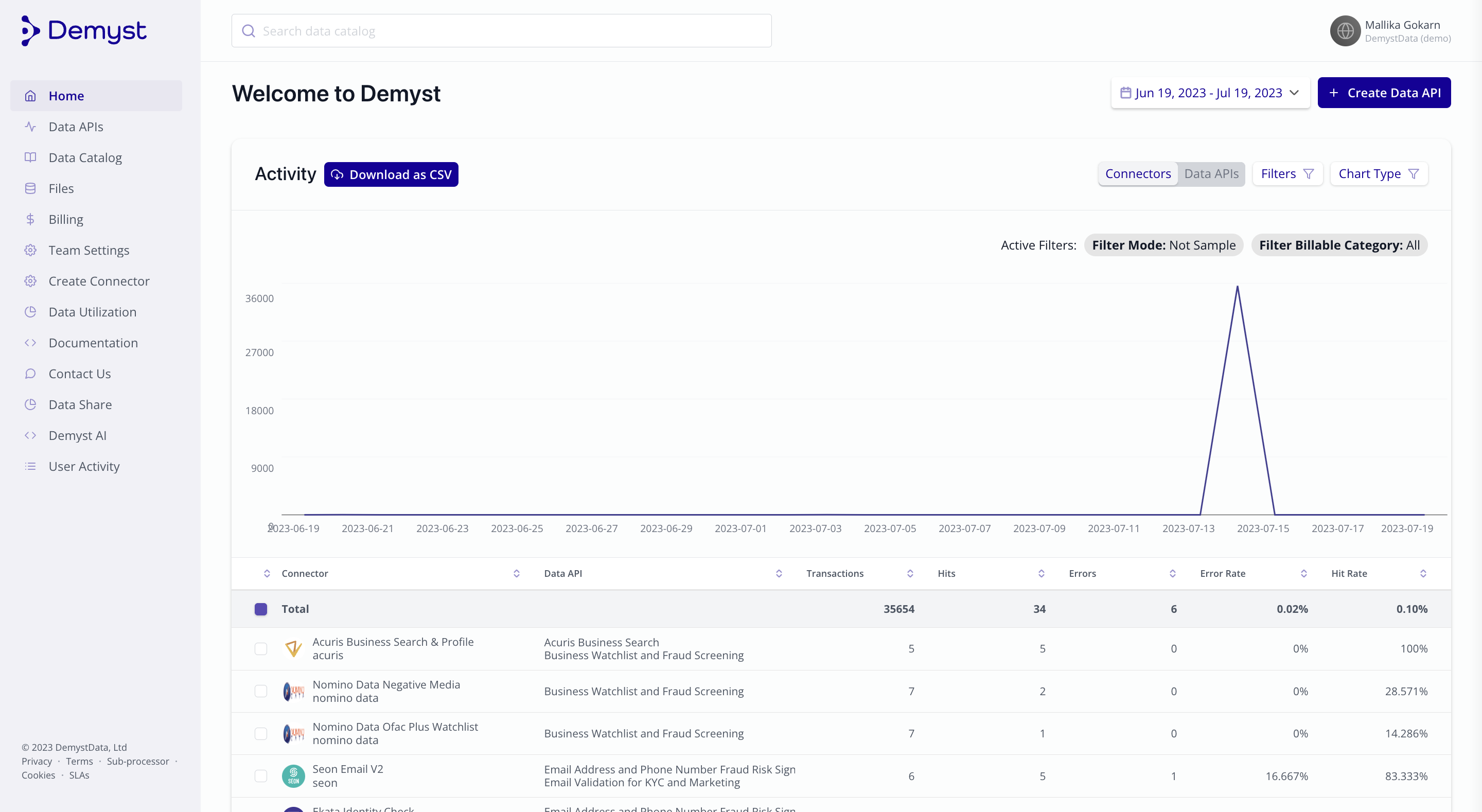The height and width of the screenshot is (812, 1482).
Task: Click the Billing dollar icon
Action: (30, 219)
